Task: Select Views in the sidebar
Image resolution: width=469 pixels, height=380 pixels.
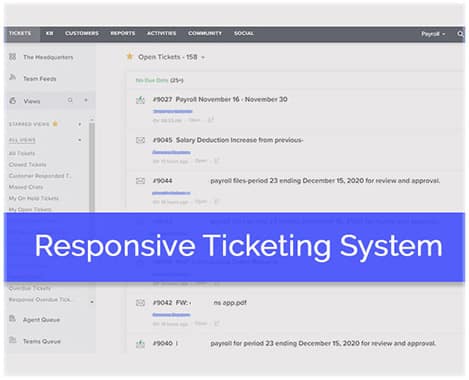Action: [32, 101]
